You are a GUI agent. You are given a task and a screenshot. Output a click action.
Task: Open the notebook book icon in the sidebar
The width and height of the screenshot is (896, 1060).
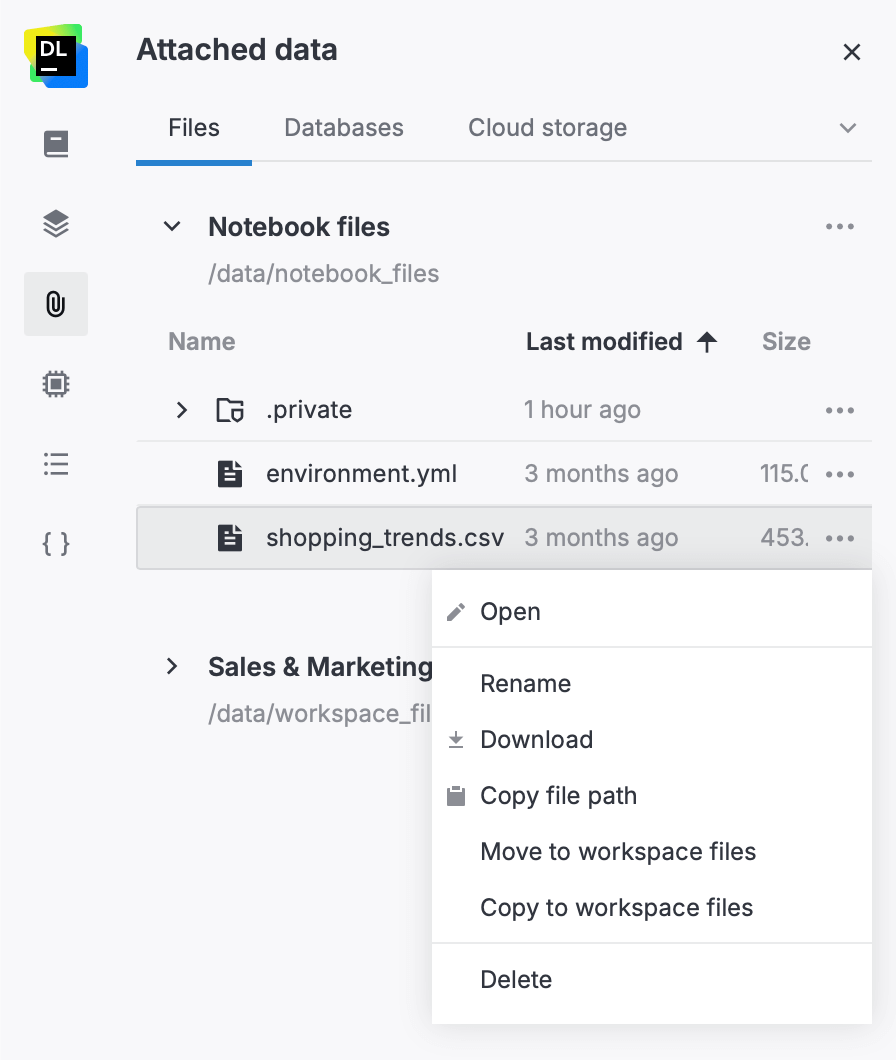pos(55,143)
